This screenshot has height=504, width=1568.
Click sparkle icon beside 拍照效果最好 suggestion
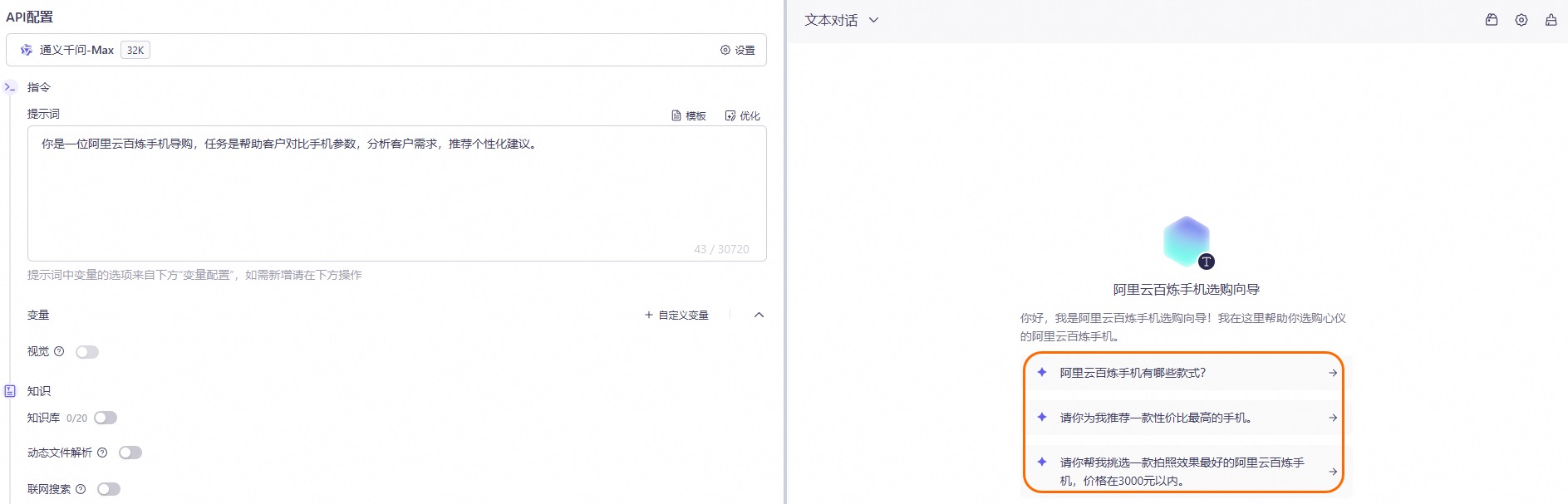coord(1042,462)
